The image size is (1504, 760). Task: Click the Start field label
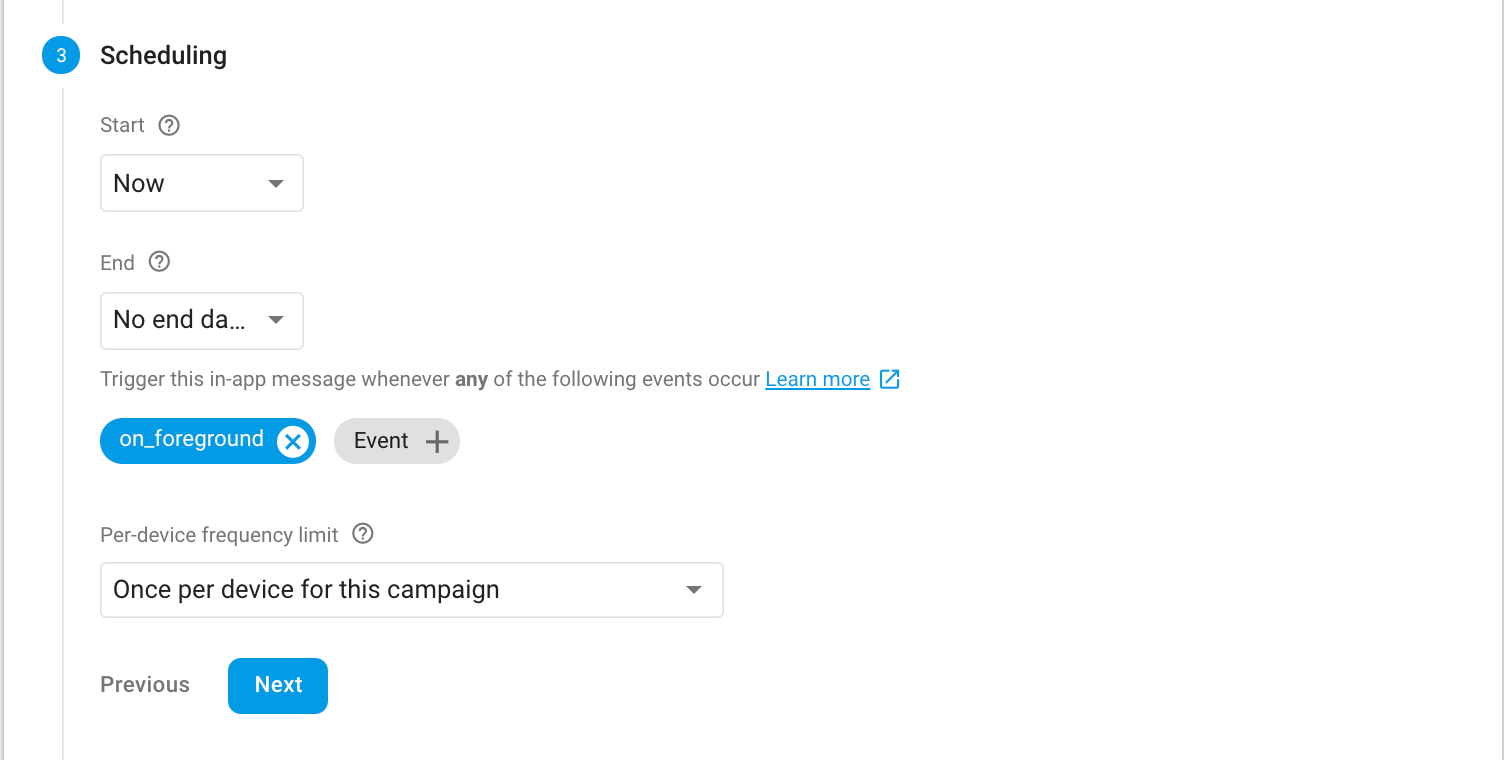[122, 125]
